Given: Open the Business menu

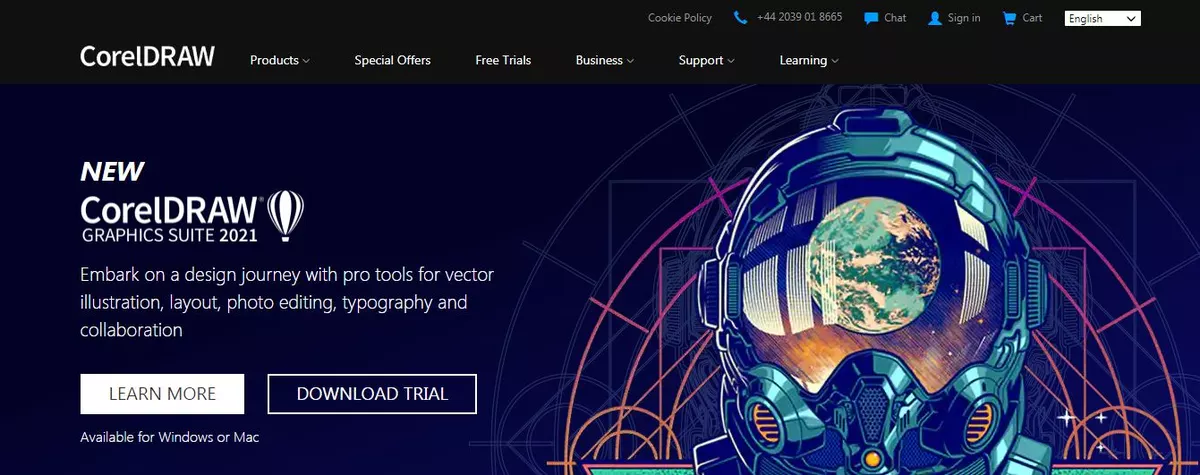Looking at the screenshot, I should coord(605,60).
